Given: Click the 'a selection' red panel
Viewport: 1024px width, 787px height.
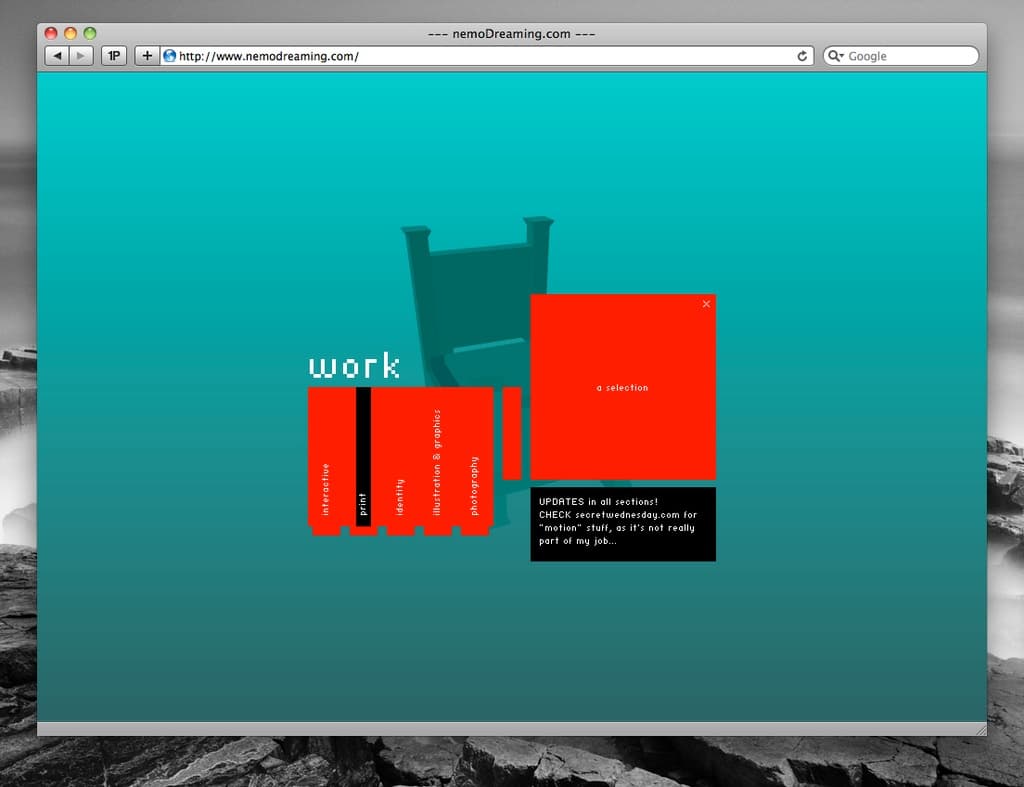Looking at the screenshot, I should (x=622, y=387).
